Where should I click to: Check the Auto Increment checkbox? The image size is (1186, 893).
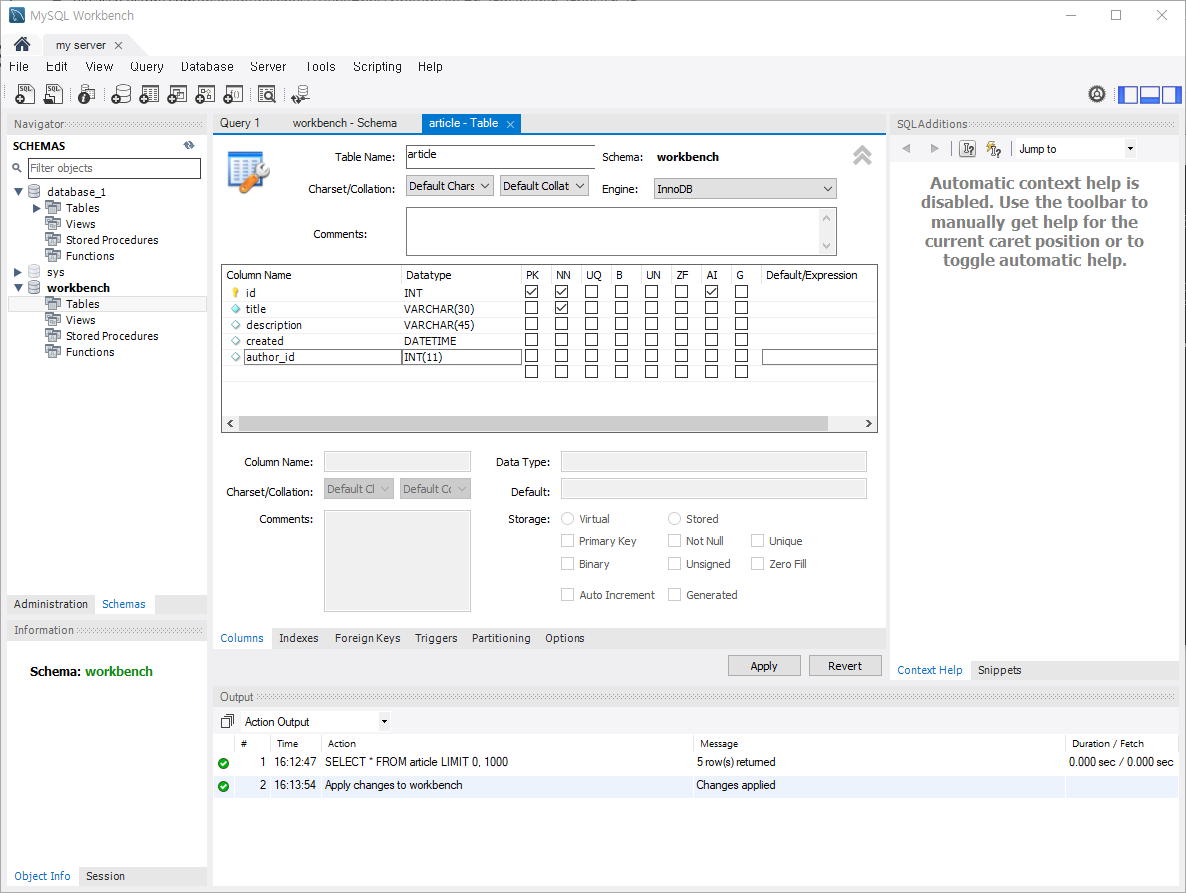(x=567, y=595)
